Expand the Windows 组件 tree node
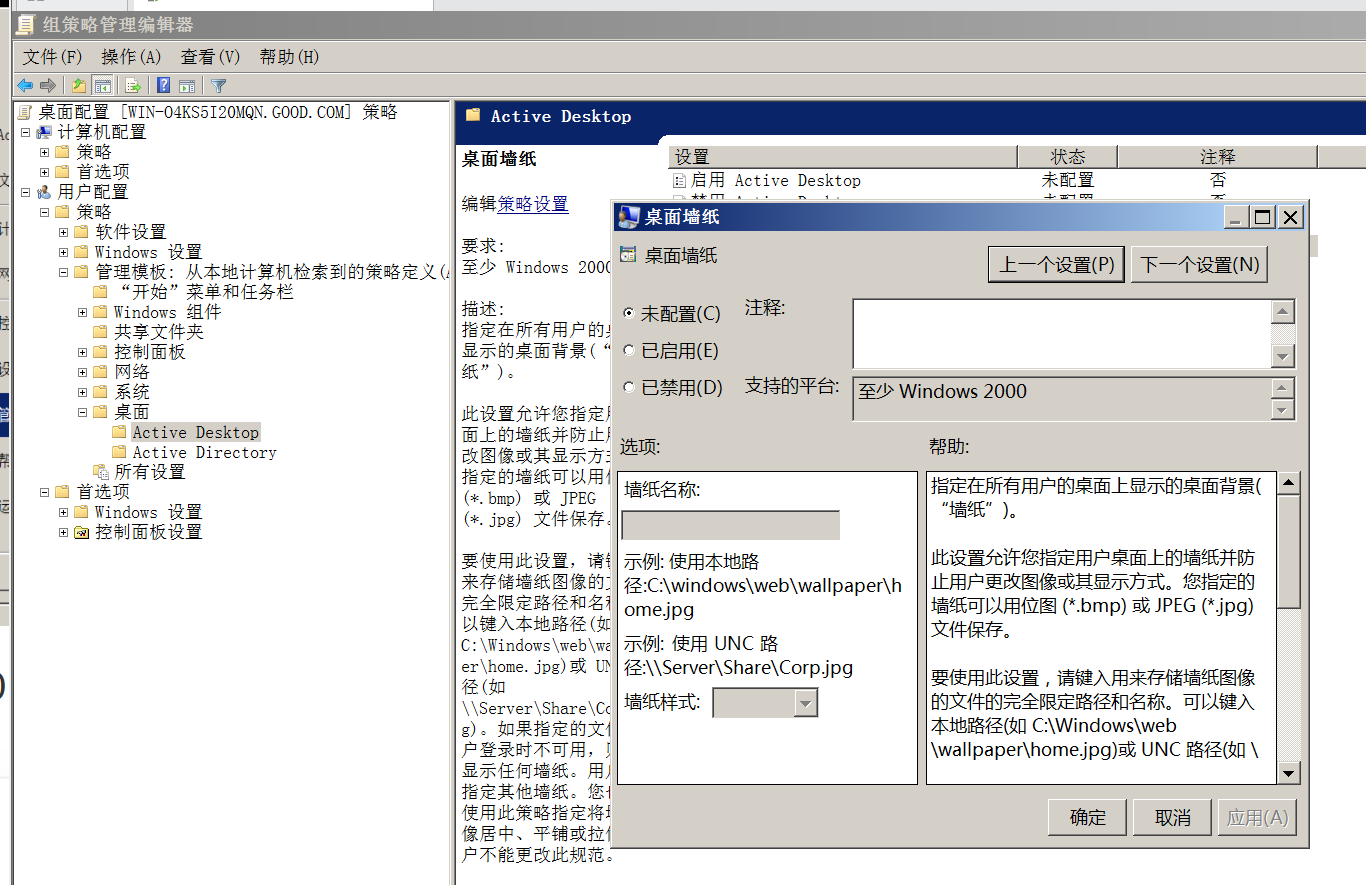Screen dimensions: 1366x885 (x=82, y=312)
